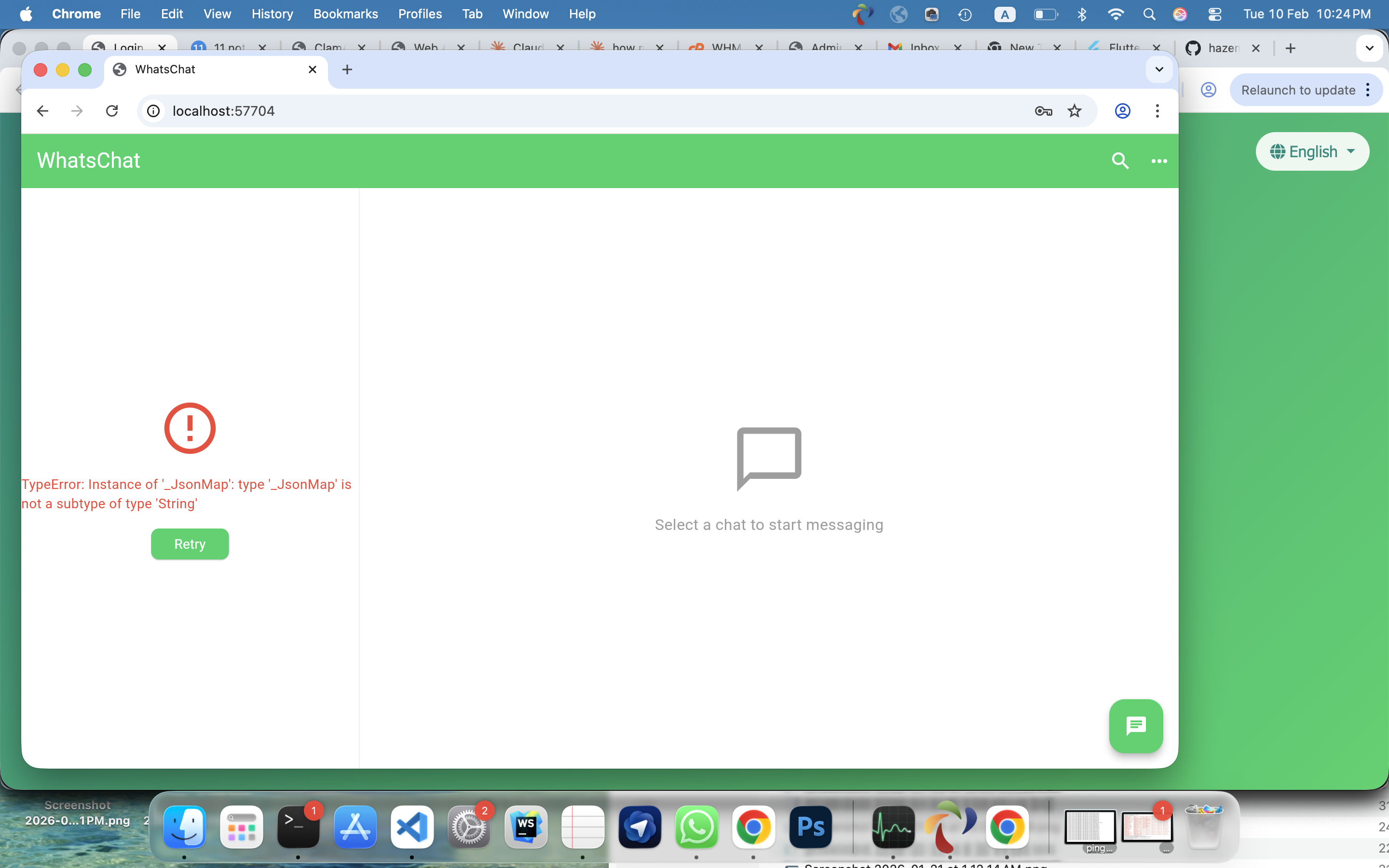The height and width of the screenshot is (868, 1389).
Task: Click Relaunch to update button
Action: (x=1298, y=90)
